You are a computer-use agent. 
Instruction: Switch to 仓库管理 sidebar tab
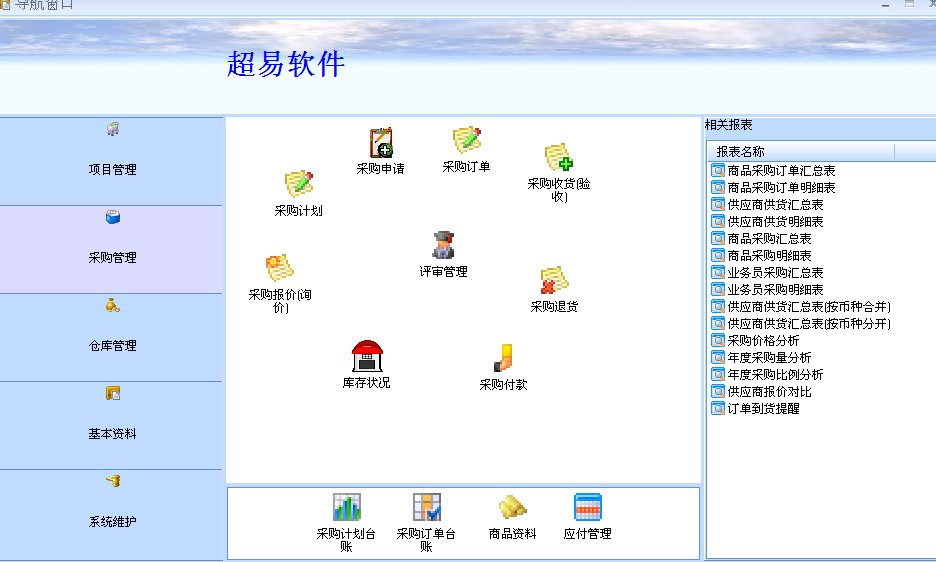click(x=112, y=337)
